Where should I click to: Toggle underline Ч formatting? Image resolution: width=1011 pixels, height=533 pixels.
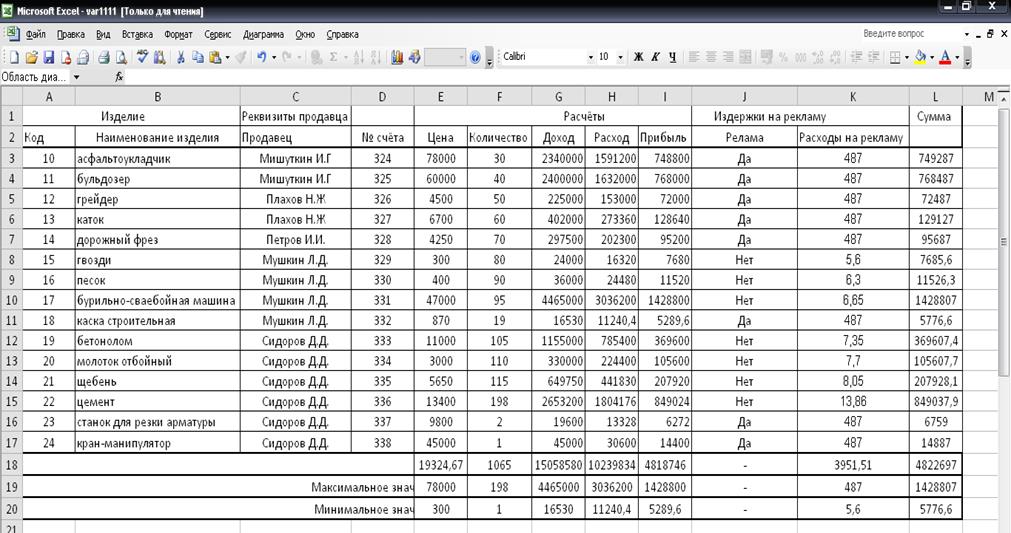click(672, 57)
